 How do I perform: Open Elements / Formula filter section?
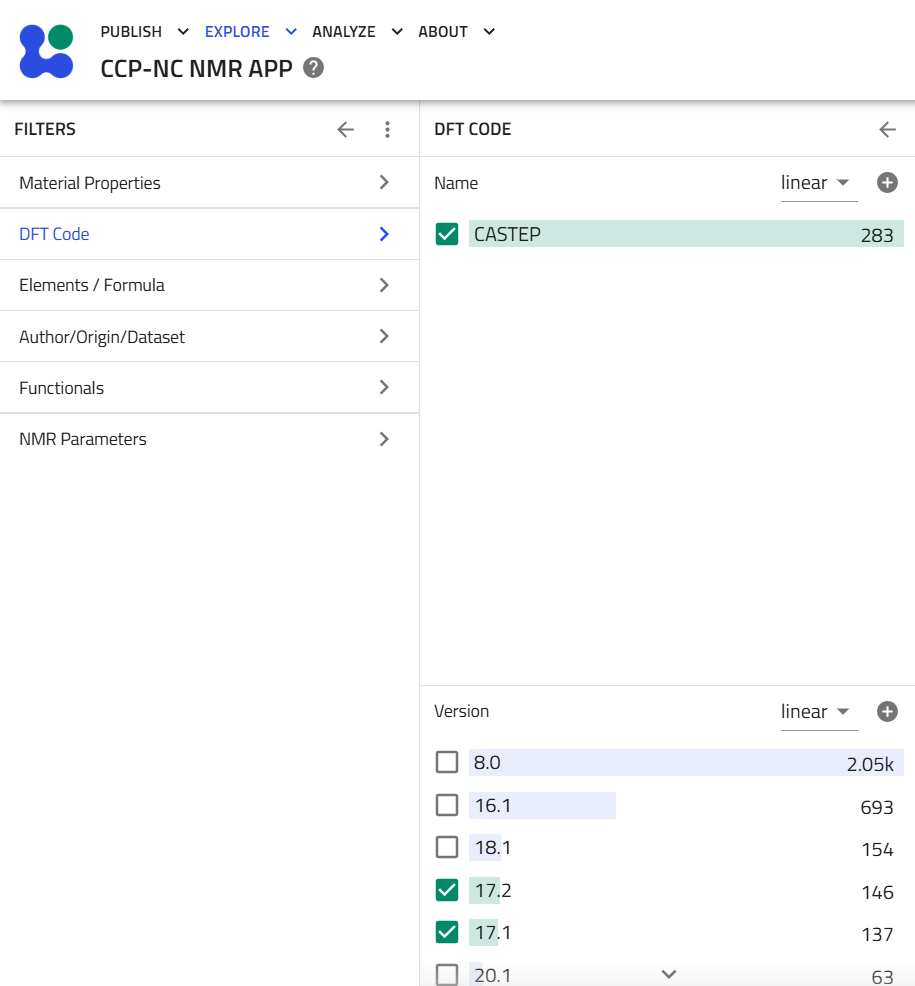209,285
